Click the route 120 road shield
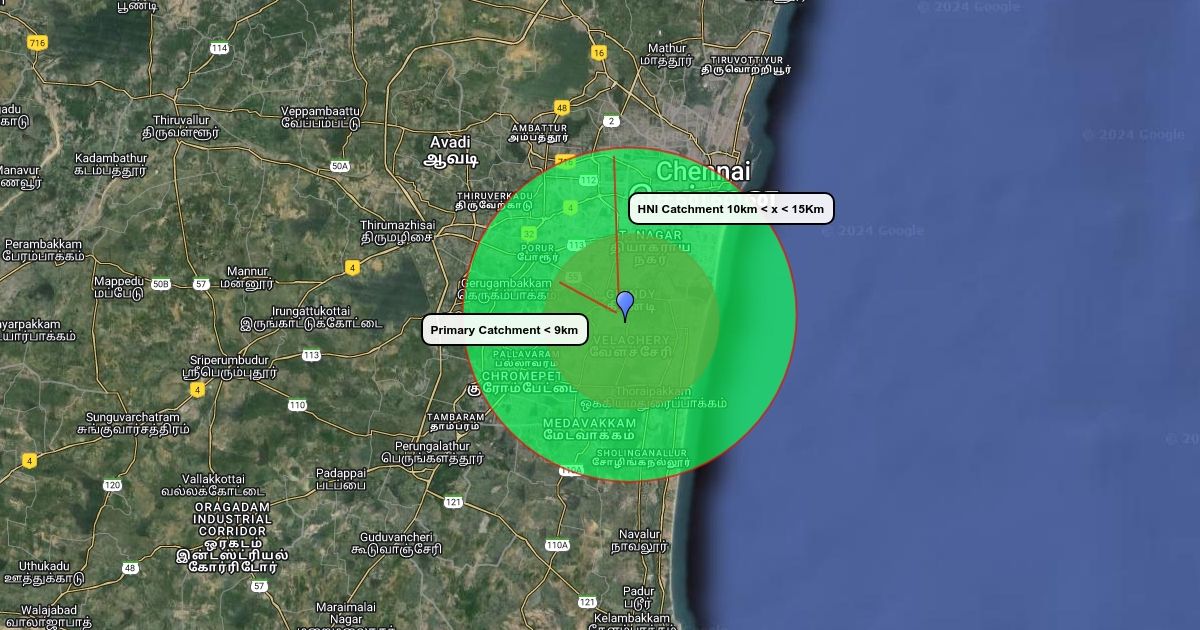 112,485
